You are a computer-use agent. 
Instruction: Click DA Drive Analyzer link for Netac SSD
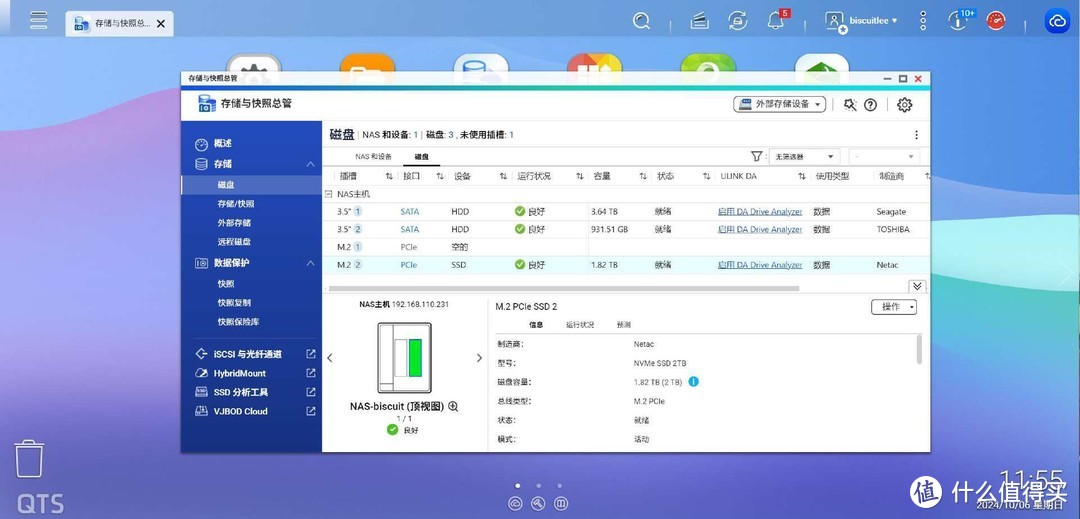[x=760, y=265]
